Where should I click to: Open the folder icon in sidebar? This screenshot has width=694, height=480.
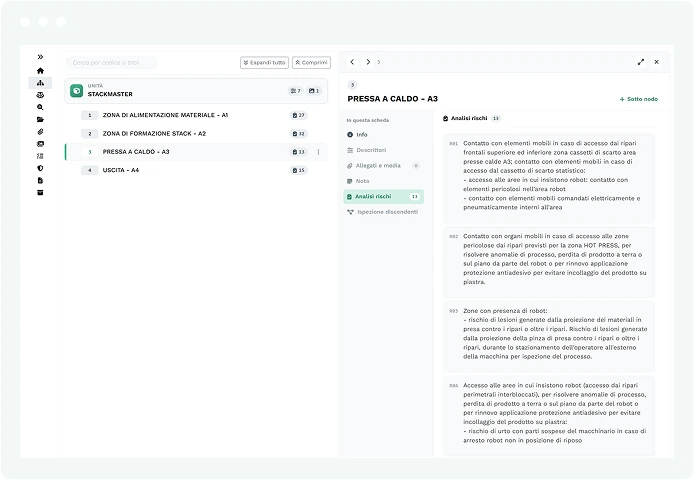point(40,120)
